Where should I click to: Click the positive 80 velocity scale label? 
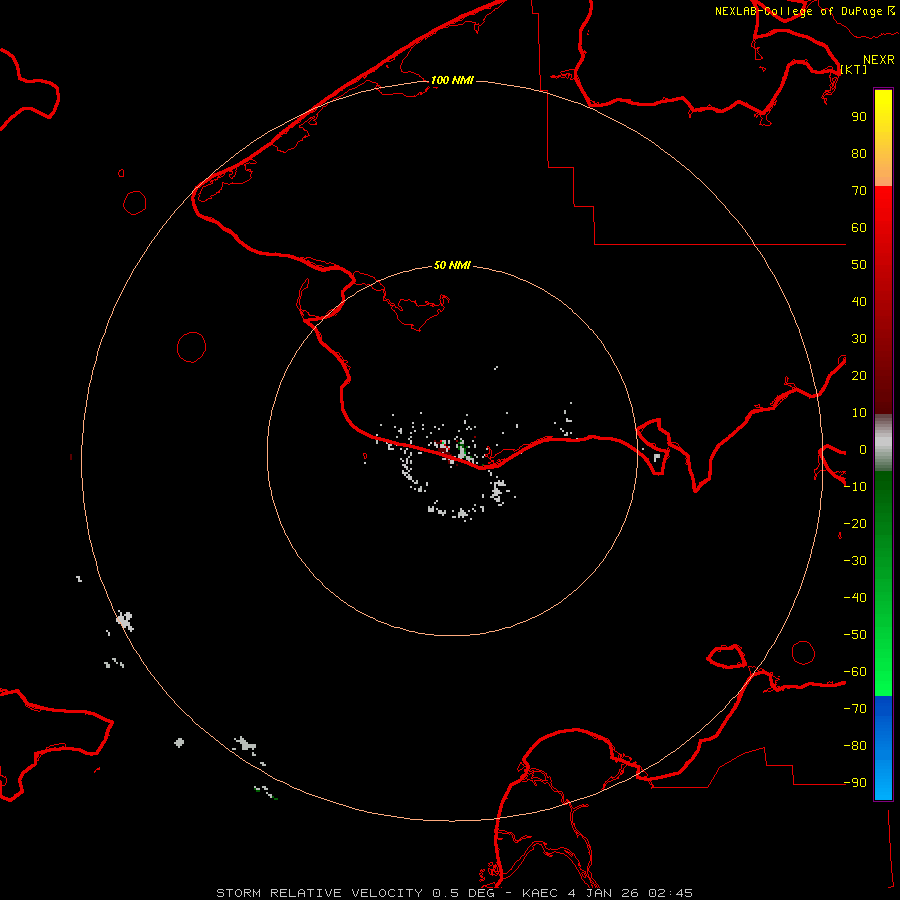[859, 154]
